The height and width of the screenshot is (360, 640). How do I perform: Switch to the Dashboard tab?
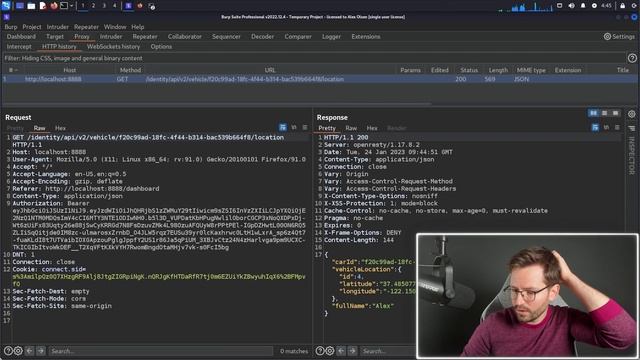pyautogui.click(x=21, y=37)
